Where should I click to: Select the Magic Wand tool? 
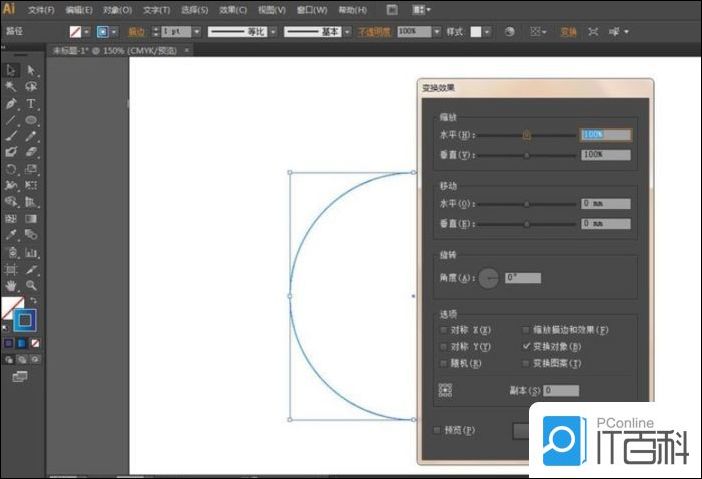pos(11,87)
